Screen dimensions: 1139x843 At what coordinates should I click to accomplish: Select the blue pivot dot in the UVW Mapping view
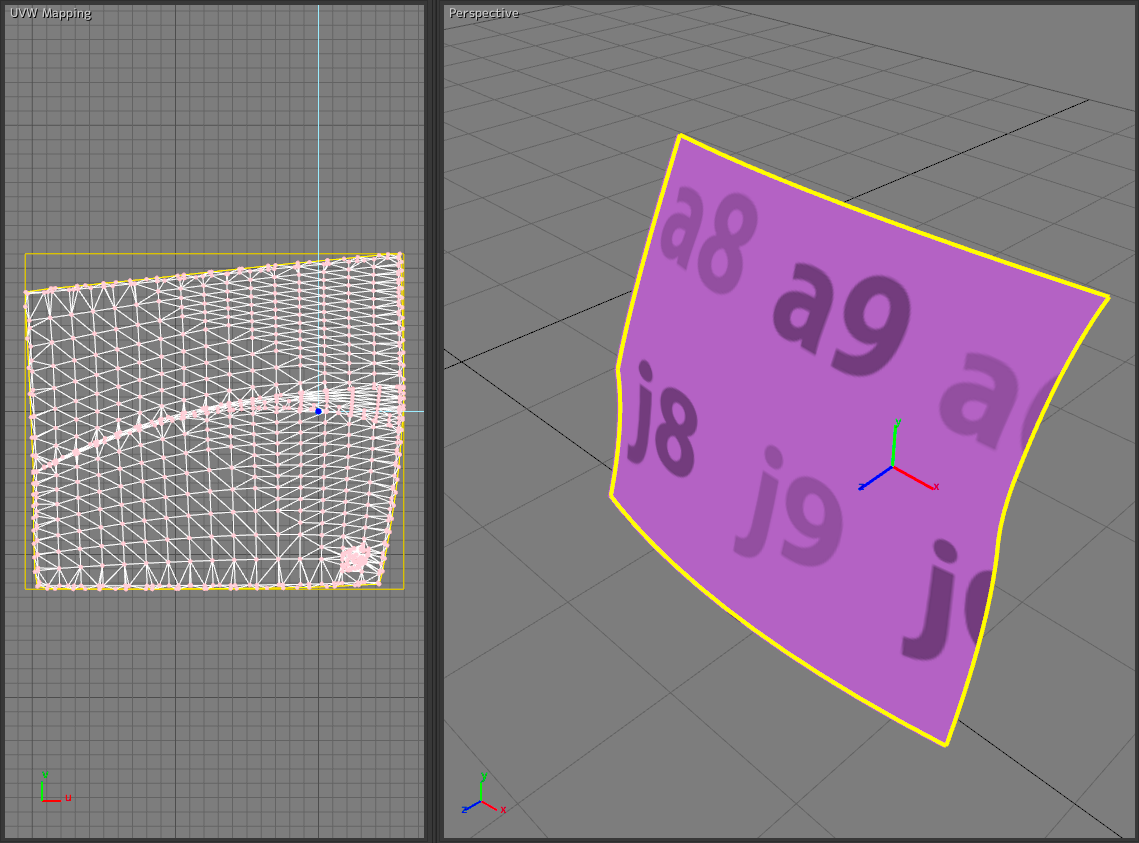click(x=318, y=411)
